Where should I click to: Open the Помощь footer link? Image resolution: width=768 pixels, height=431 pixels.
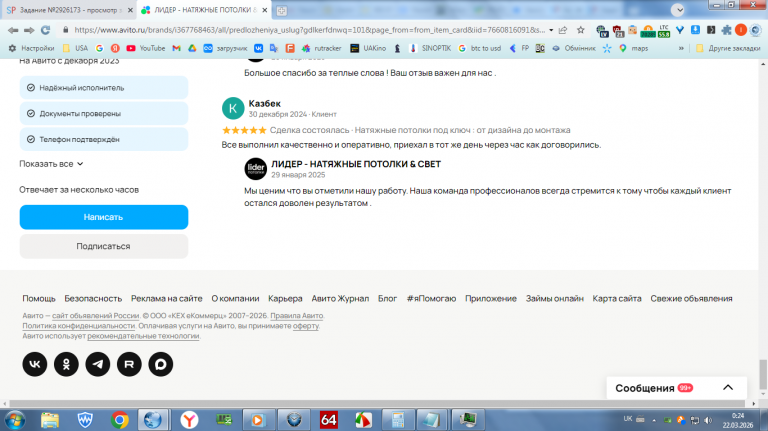coord(39,298)
